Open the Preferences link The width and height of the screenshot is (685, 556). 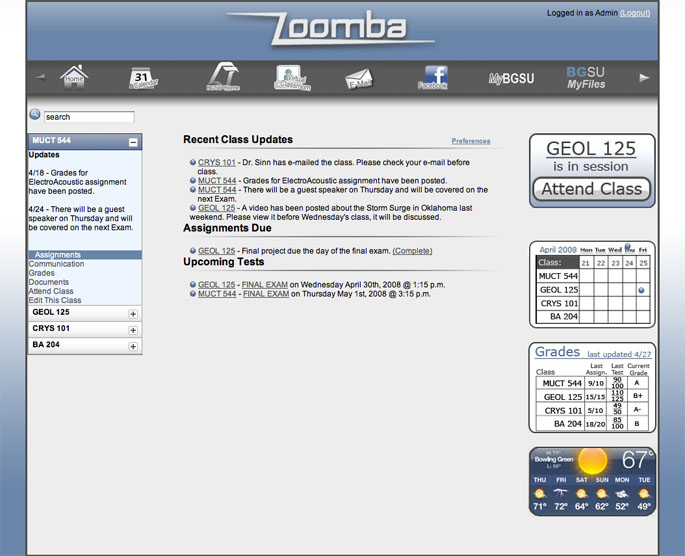(471, 141)
